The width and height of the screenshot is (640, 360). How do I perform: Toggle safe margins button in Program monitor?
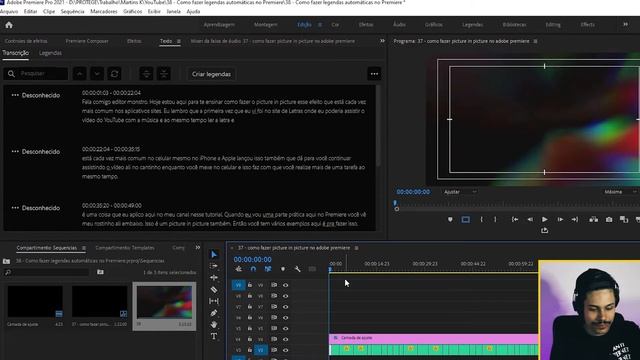click(465, 220)
